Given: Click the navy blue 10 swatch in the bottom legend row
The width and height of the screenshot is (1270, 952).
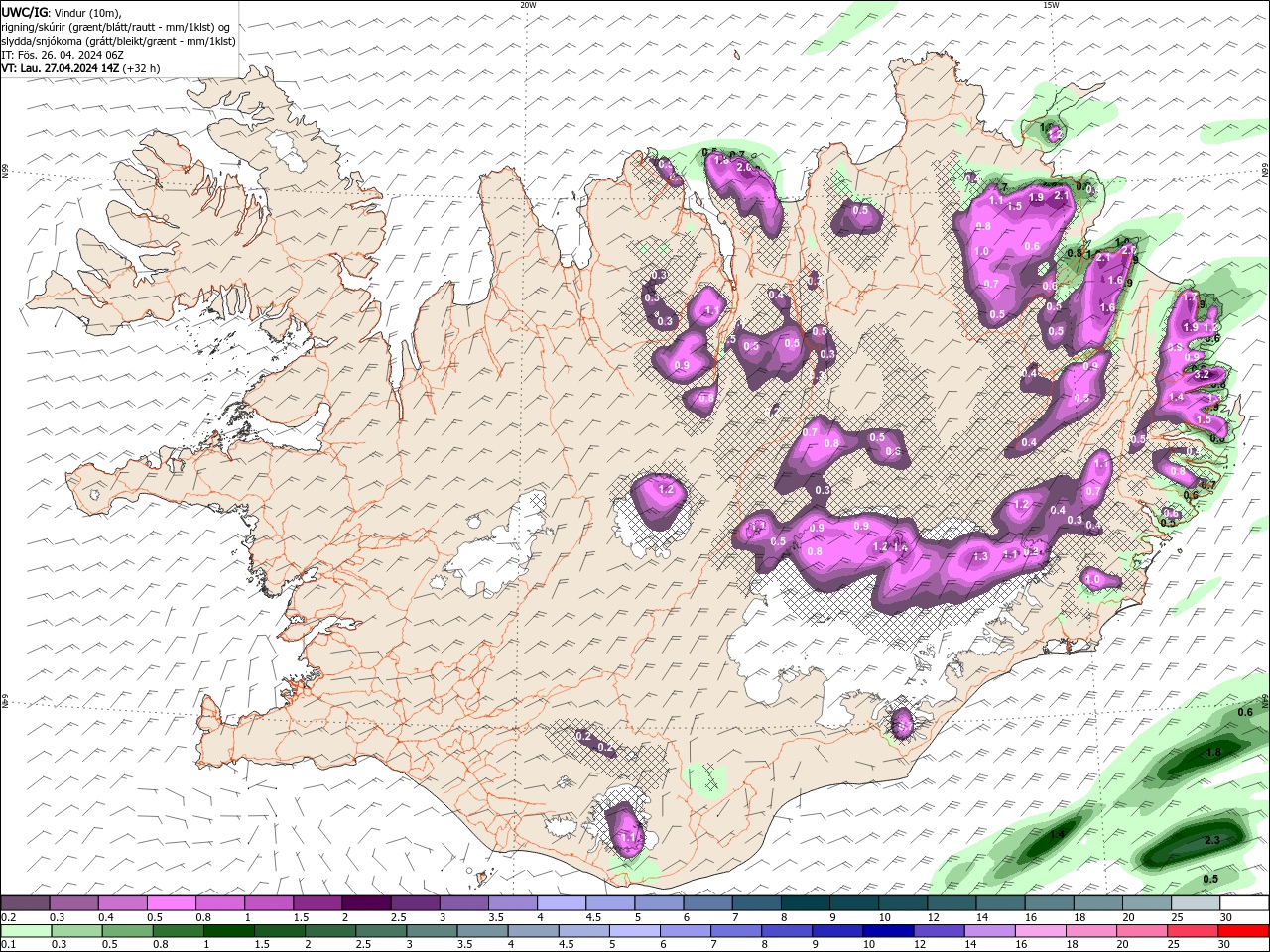Looking at the screenshot, I should [887, 931].
